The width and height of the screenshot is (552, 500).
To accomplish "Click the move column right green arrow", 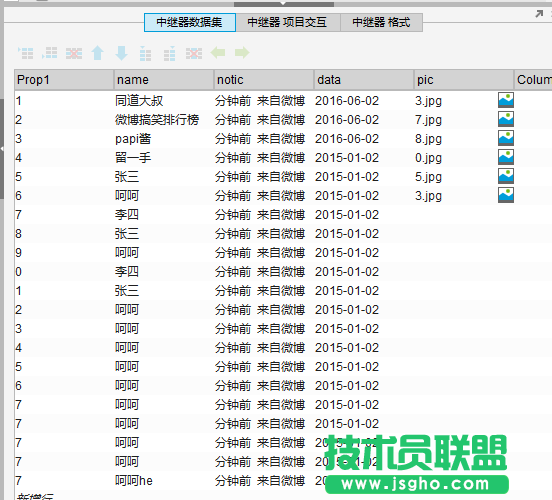I will 242,53.
